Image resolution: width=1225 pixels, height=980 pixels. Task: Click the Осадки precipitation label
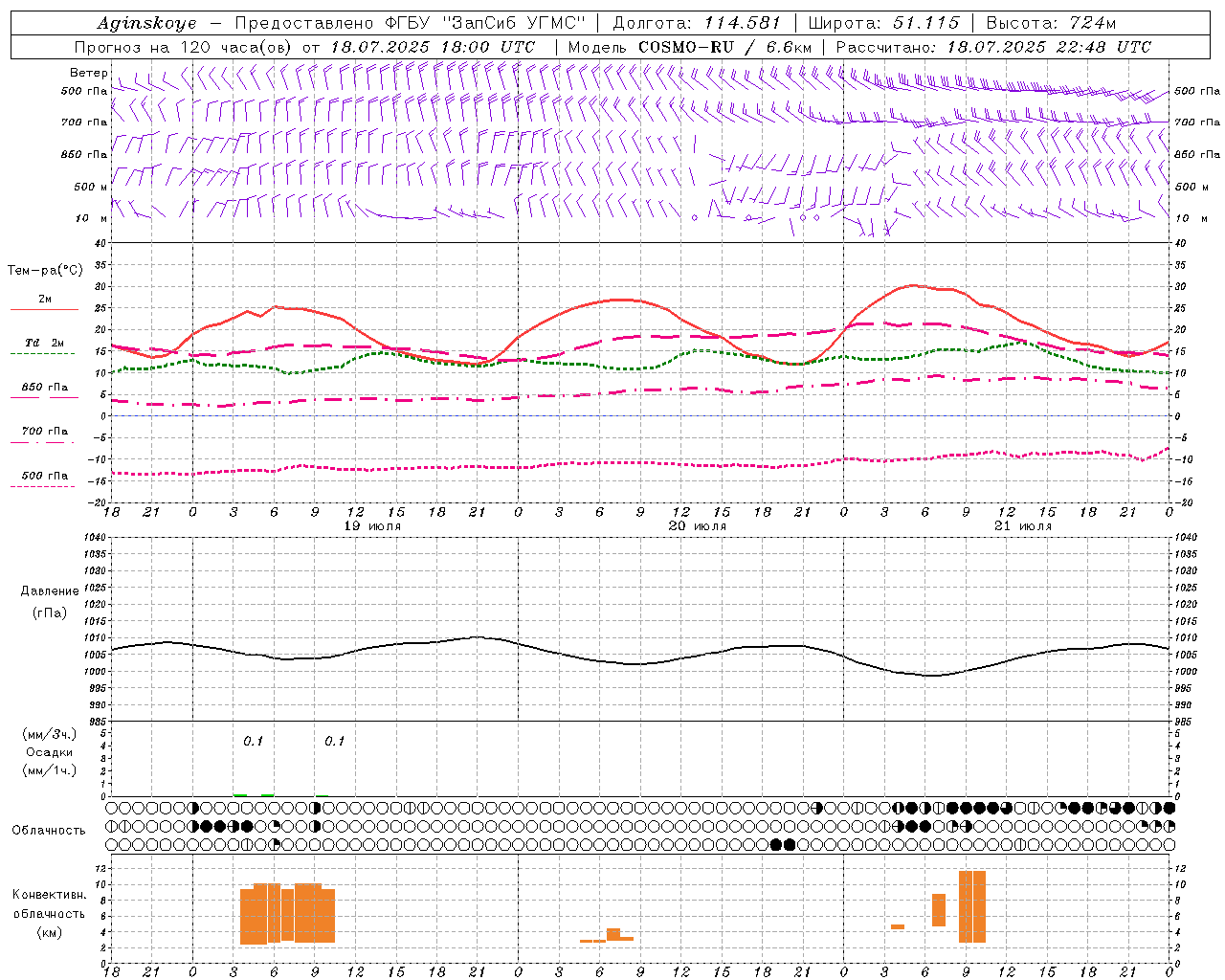[x=50, y=752]
